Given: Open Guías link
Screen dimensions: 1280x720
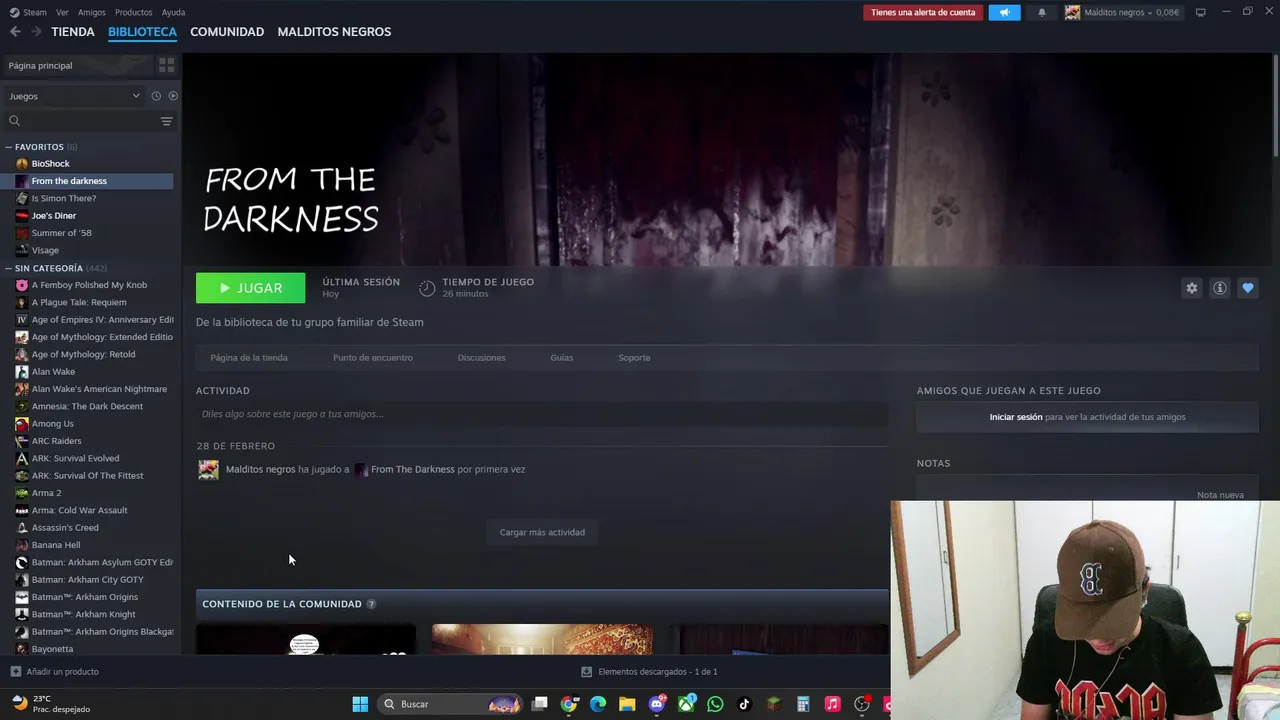Looking at the screenshot, I should coord(562,358).
